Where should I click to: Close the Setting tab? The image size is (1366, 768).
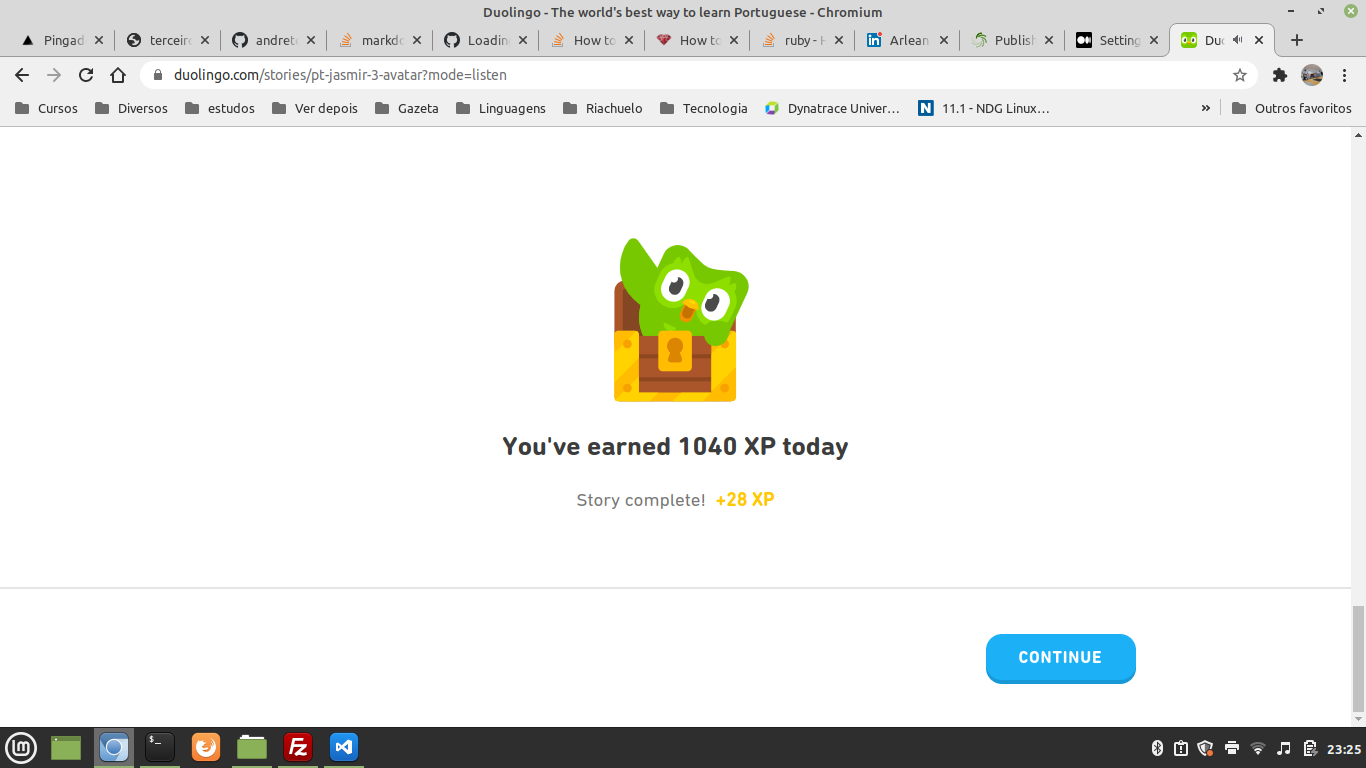tap(1154, 40)
